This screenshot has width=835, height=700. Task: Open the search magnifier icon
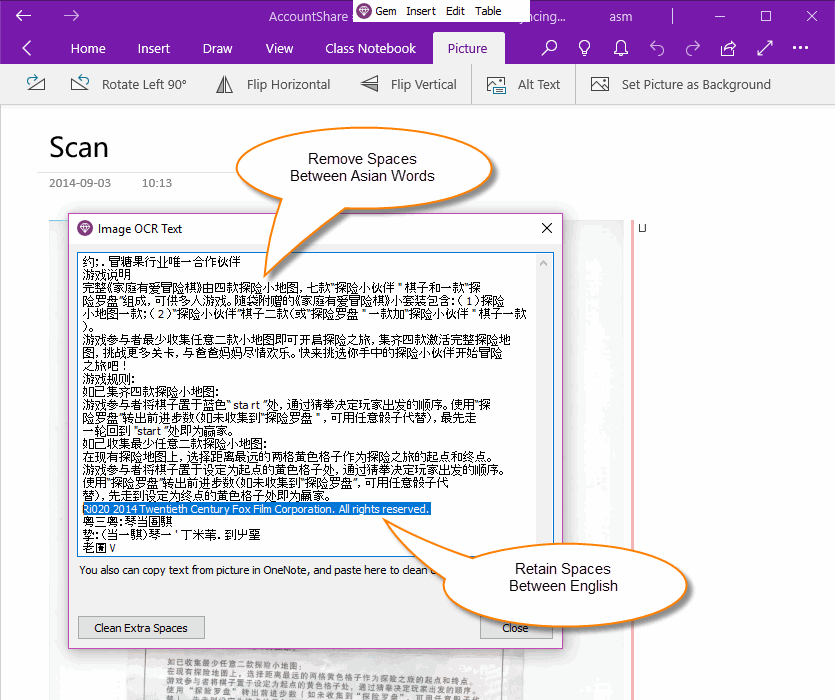pos(549,48)
